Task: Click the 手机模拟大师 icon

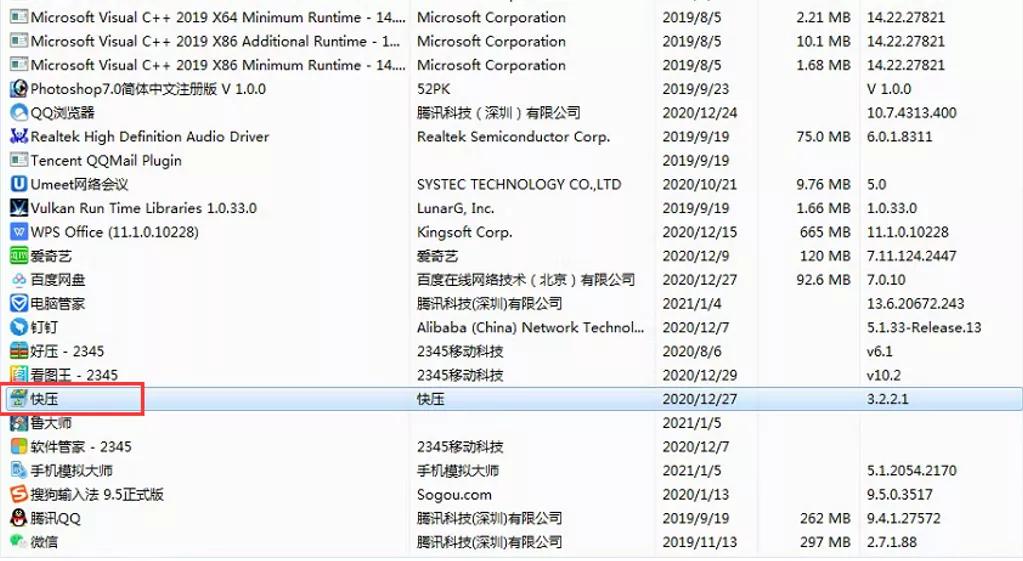Action: 20,470
